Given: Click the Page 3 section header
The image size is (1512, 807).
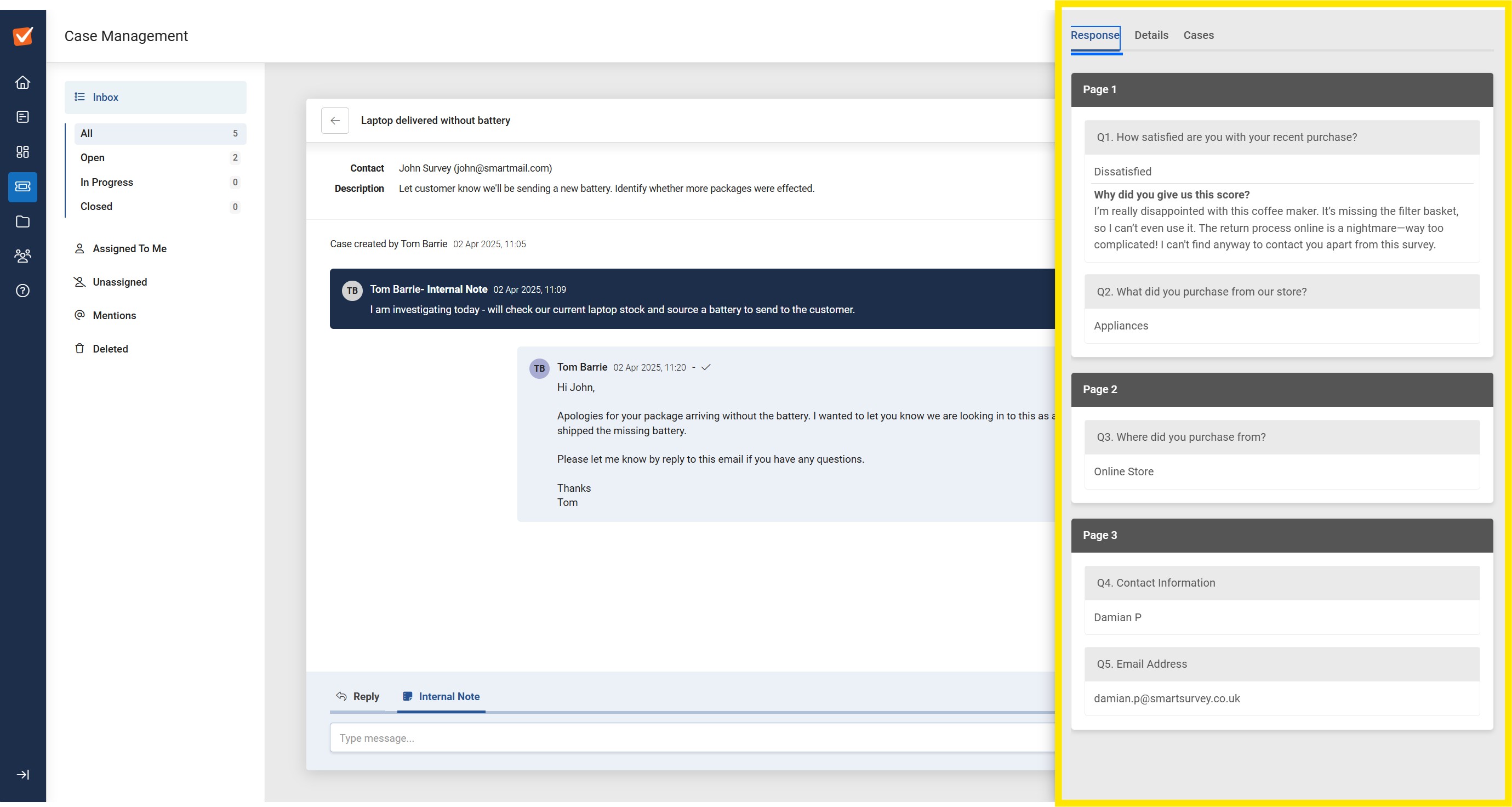Looking at the screenshot, I should tap(1282, 536).
